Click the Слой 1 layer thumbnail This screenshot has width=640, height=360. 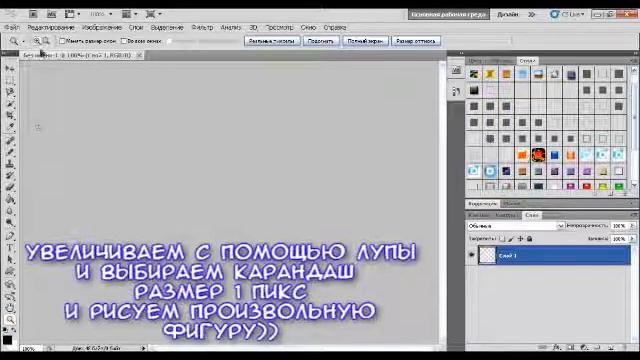click(487, 255)
